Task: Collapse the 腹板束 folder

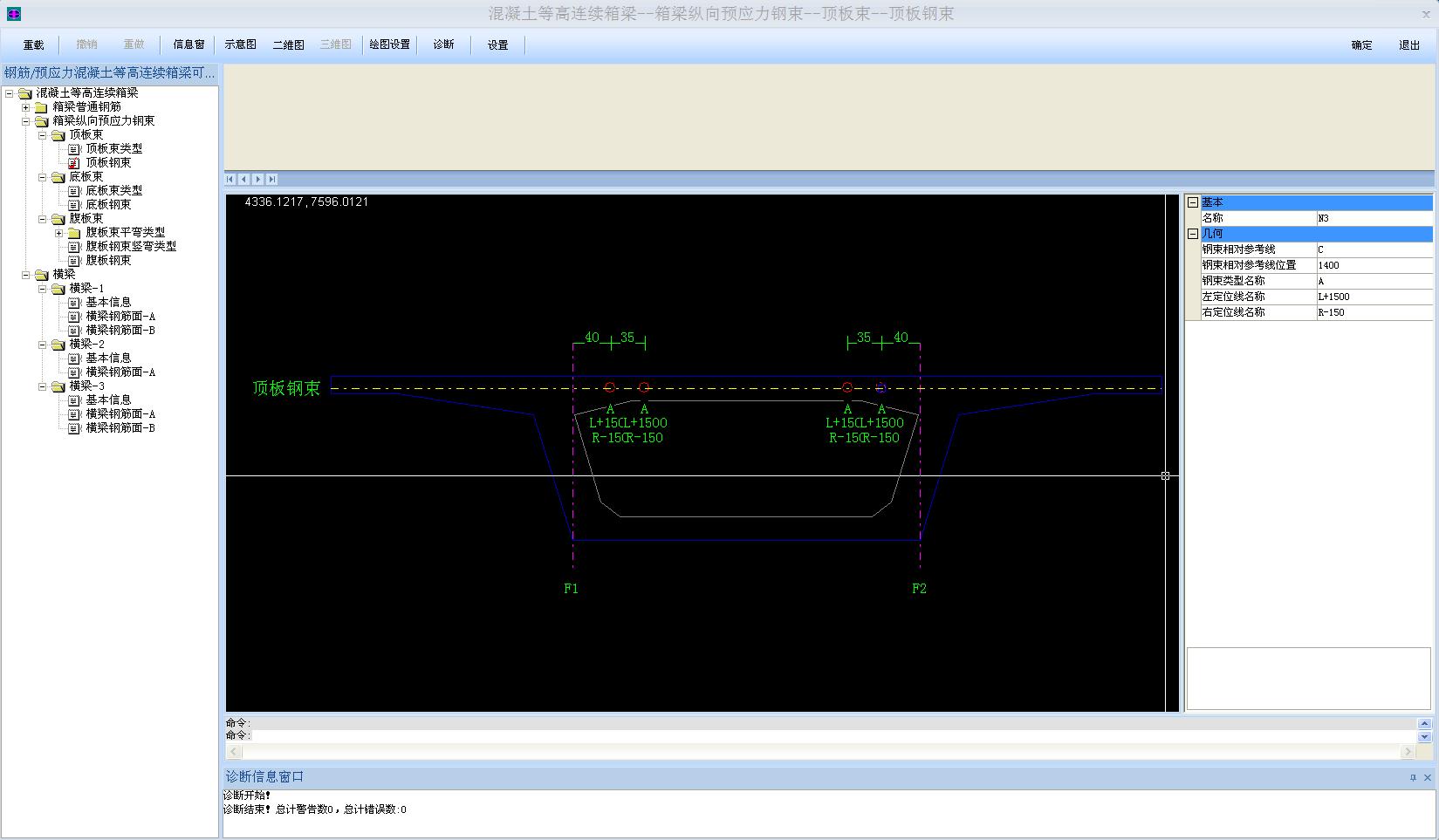Action: [x=42, y=219]
